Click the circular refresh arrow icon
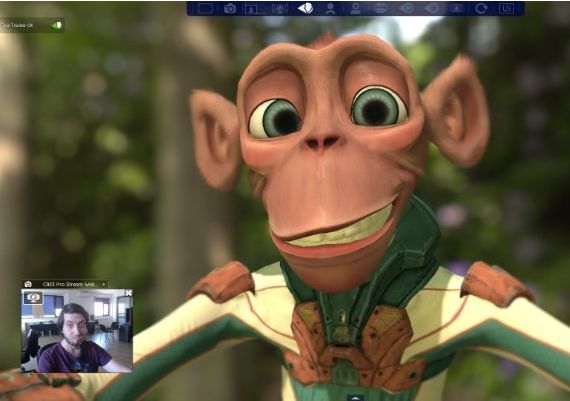This screenshot has height=401, width=570. [x=481, y=8]
